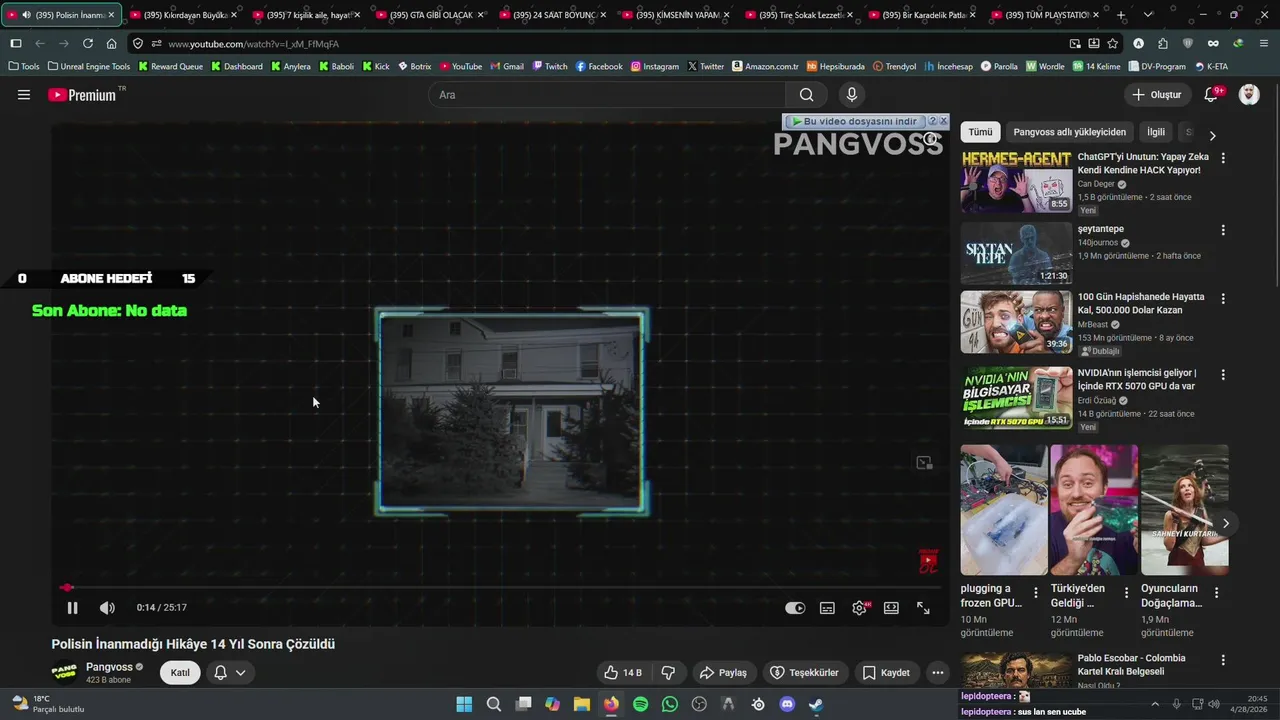This screenshot has width=1280, height=720.
Task: Show next Shorts with arrow button
Action: tap(1225, 523)
